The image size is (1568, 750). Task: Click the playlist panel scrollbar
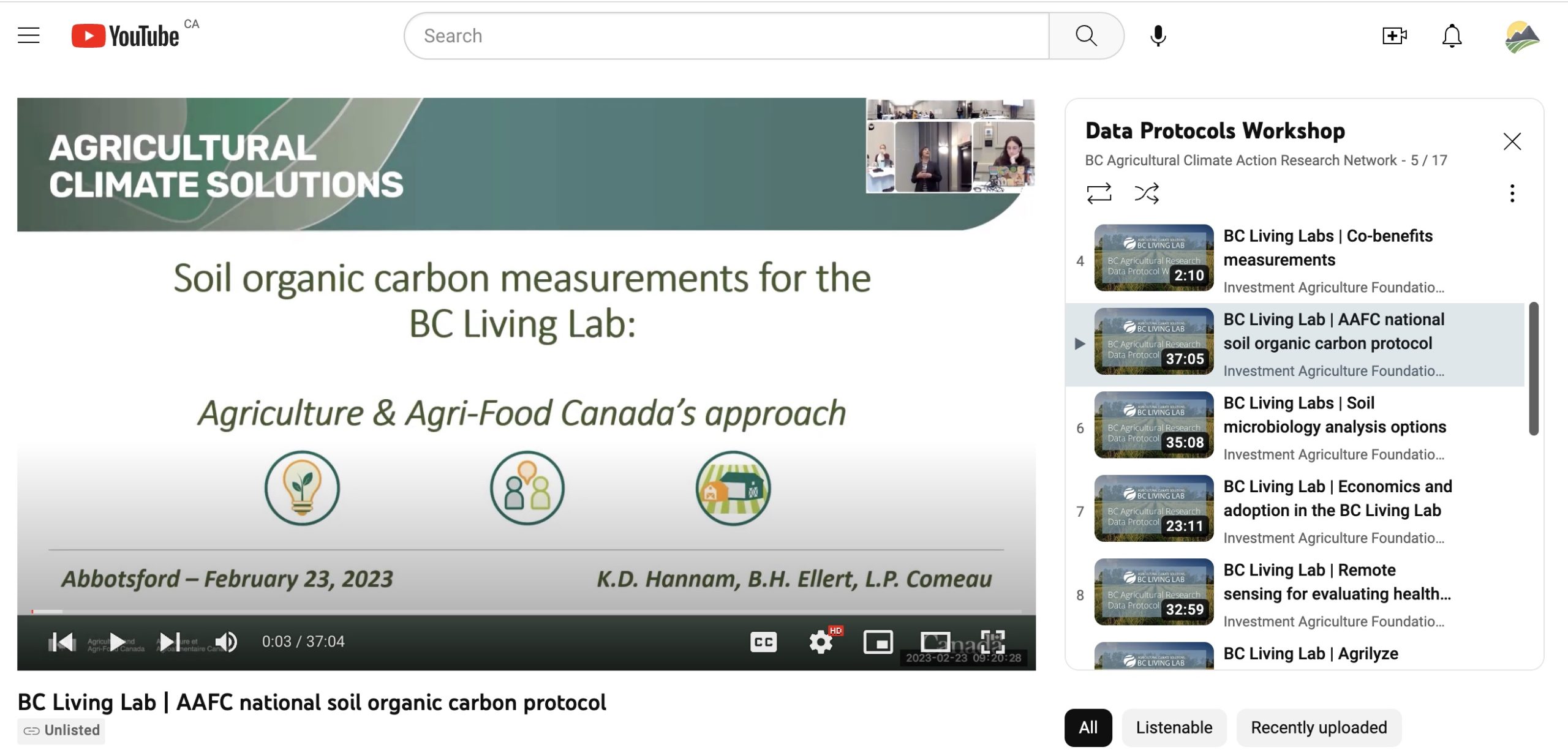(1533, 369)
